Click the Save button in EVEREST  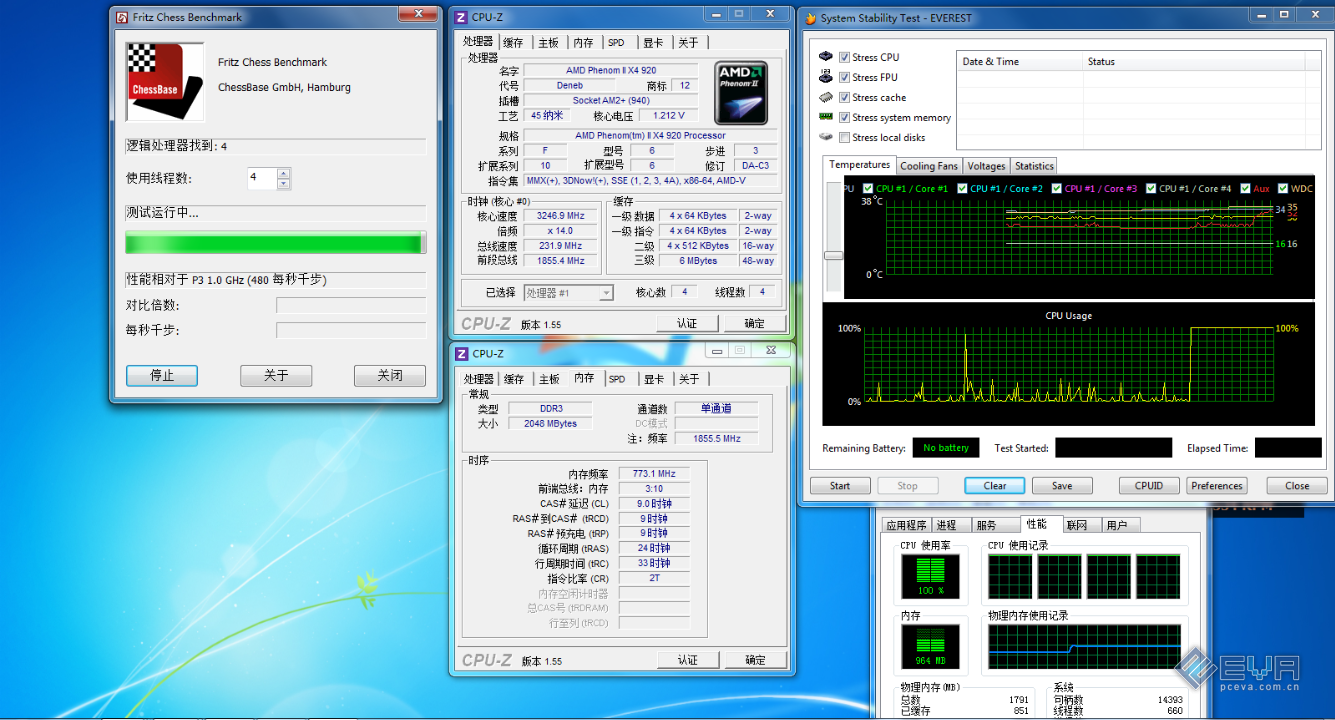pyautogui.click(x=1062, y=486)
